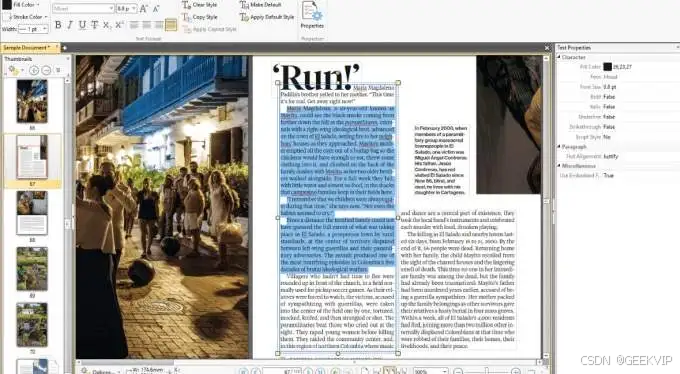Click the Italic False value in properties
The width and height of the screenshot is (680, 374).
click(x=609, y=107)
